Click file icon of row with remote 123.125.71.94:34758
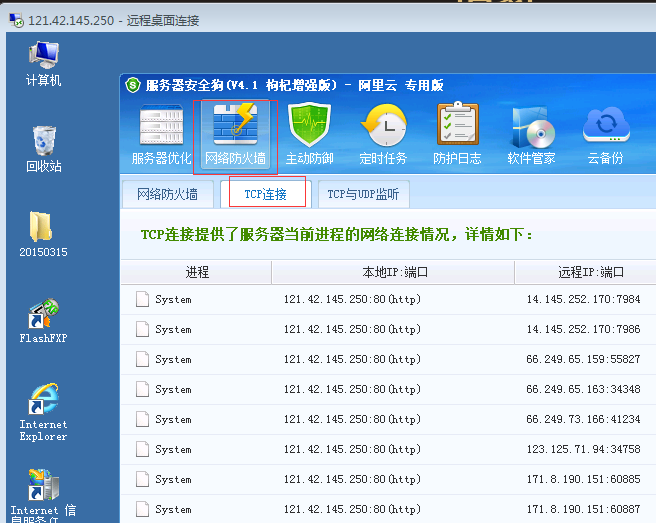This screenshot has height=523, width=656. [x=142, y=449]
